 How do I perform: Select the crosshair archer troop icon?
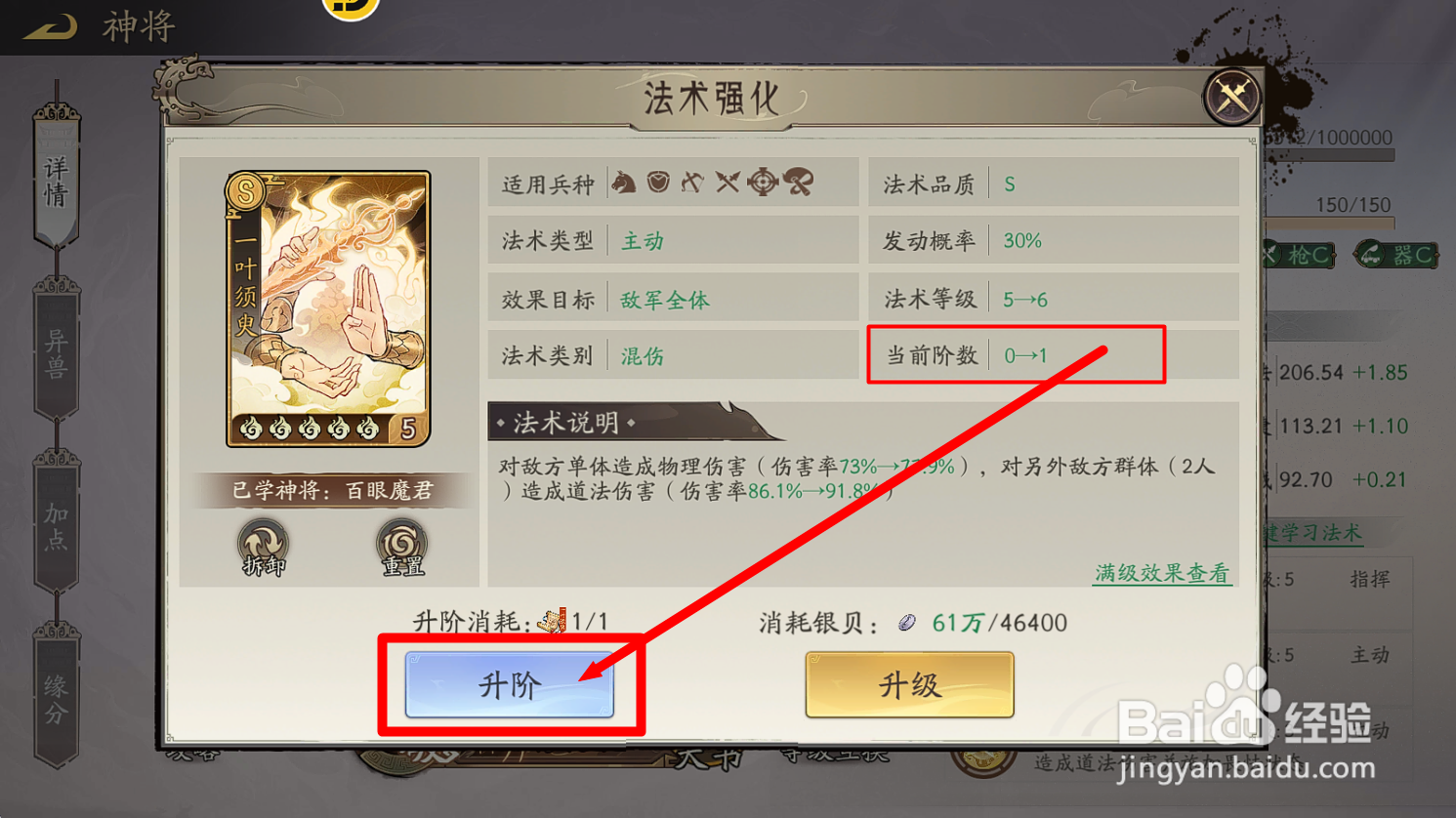763,183
